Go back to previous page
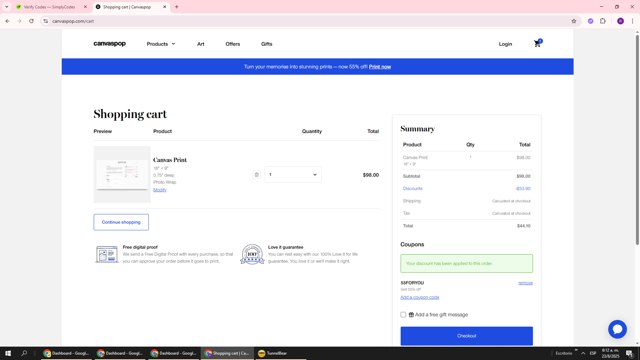Screen dimensions: 640x360 7,21
